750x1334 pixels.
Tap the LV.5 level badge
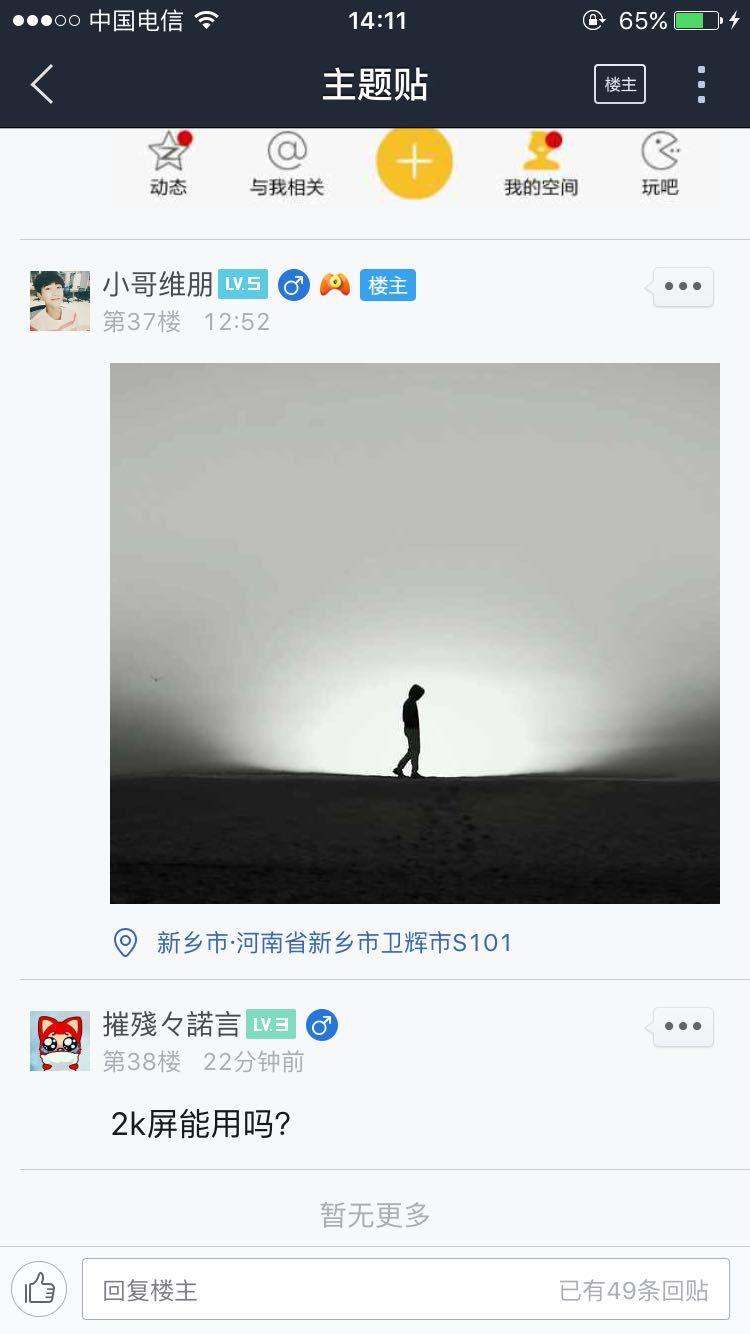[x=243, y=285]
